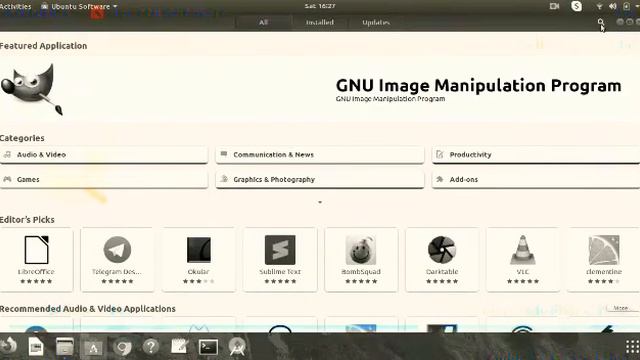This screenshot has width=640, height=360.
Task: Open the network indicator in top bar
Action: [599, 6]
